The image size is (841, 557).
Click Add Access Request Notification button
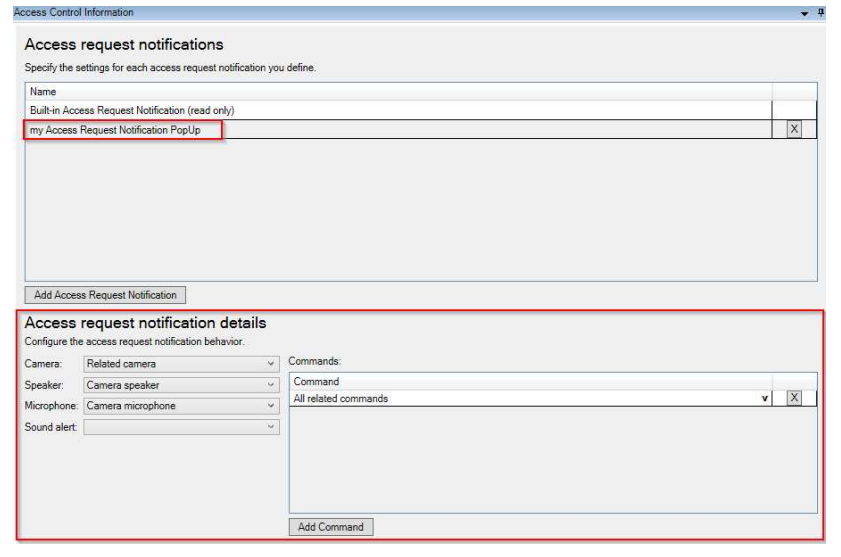(x=106, y=295)
